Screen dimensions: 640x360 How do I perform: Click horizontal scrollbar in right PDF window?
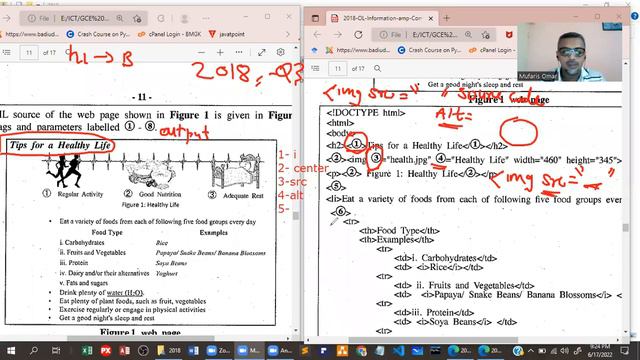(x=433, y=340)
